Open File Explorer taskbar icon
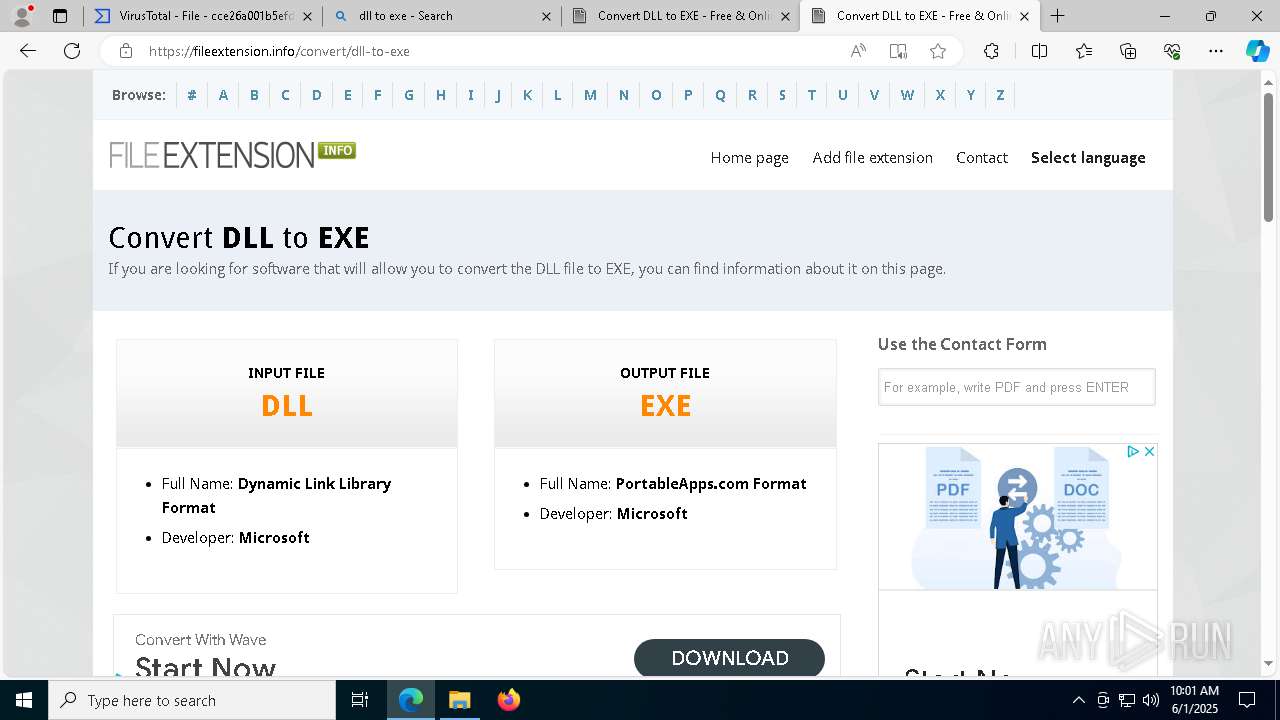 [x=460, y=700]
